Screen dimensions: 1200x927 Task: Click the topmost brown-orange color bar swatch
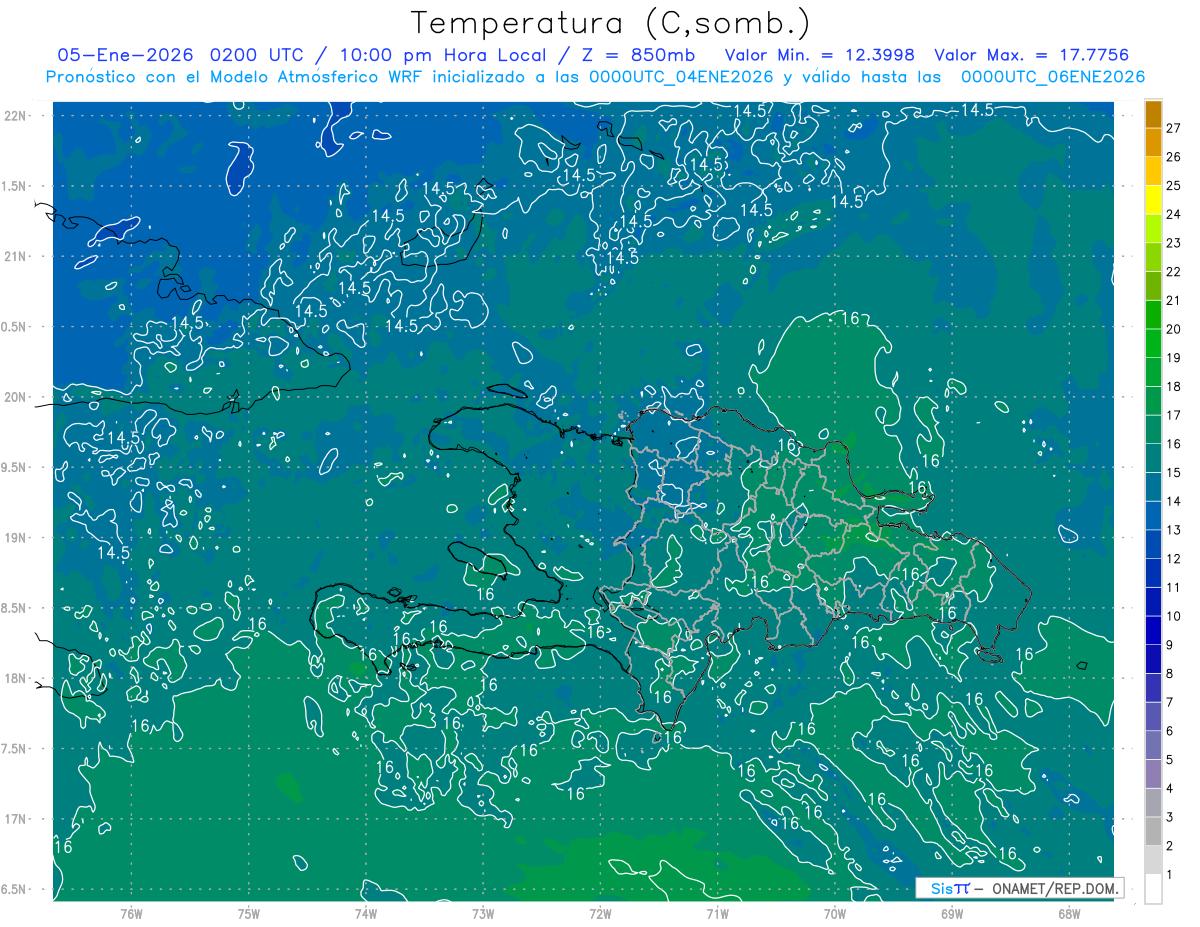click(1154, 113)
